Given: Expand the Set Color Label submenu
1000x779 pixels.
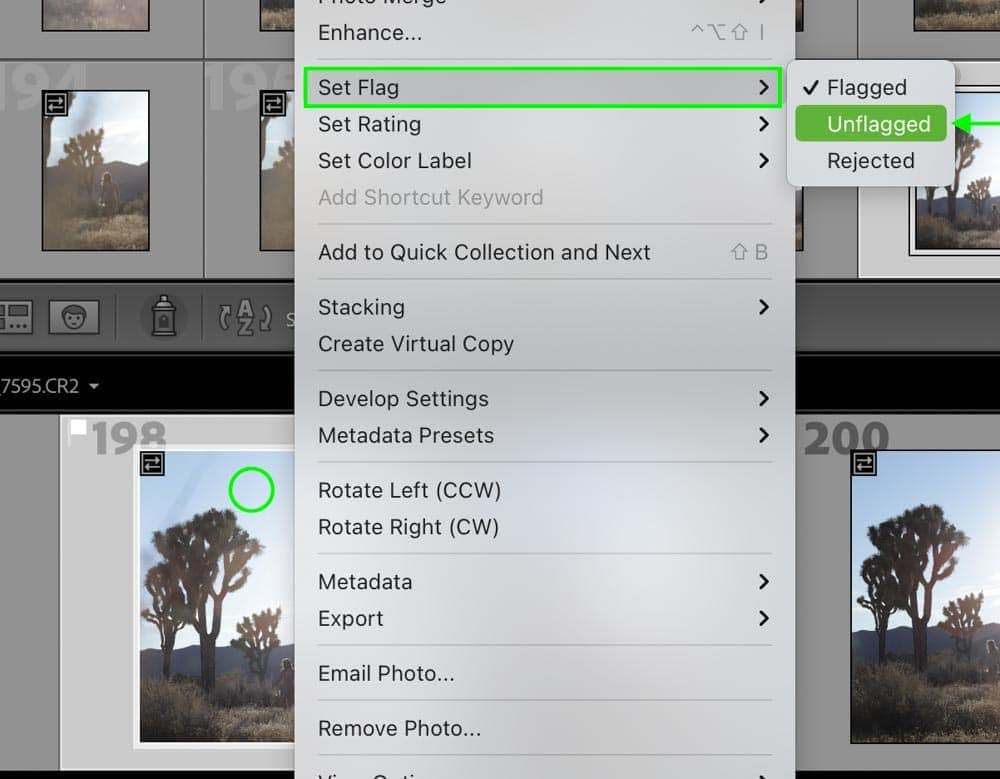Looking at the screenshot, I should pyautogui.click(x=544, y=161).
